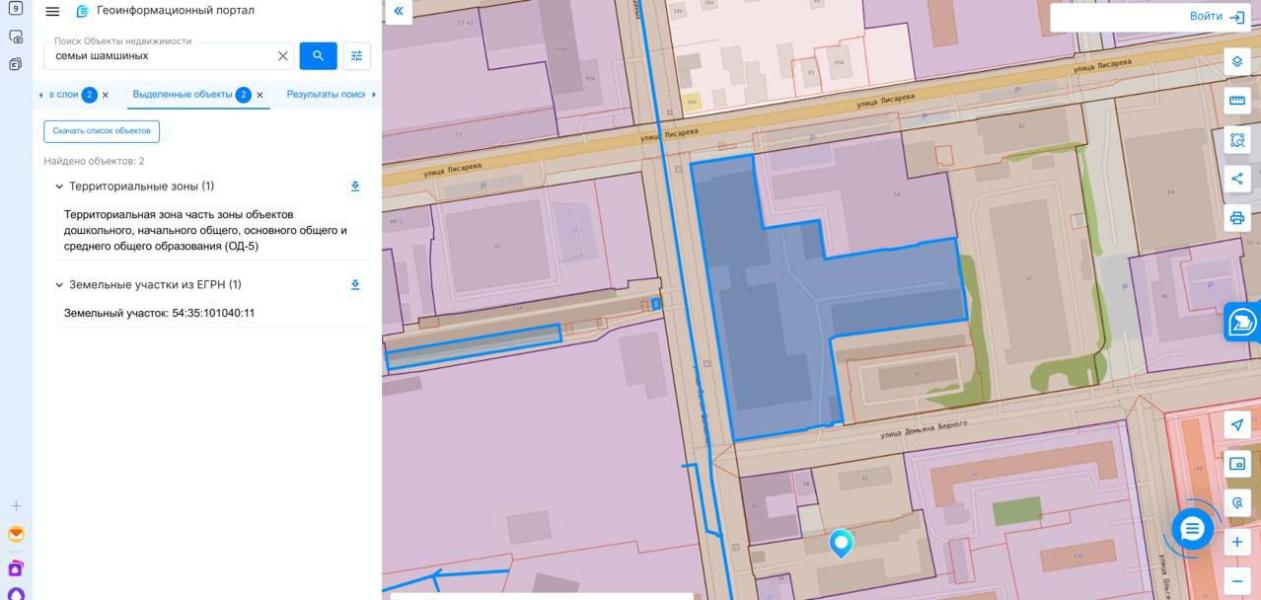Click the Скачать список объектов button
The width and height of the screenshot is (1261, 600).
pyautogui.click(x=101, y=131)
